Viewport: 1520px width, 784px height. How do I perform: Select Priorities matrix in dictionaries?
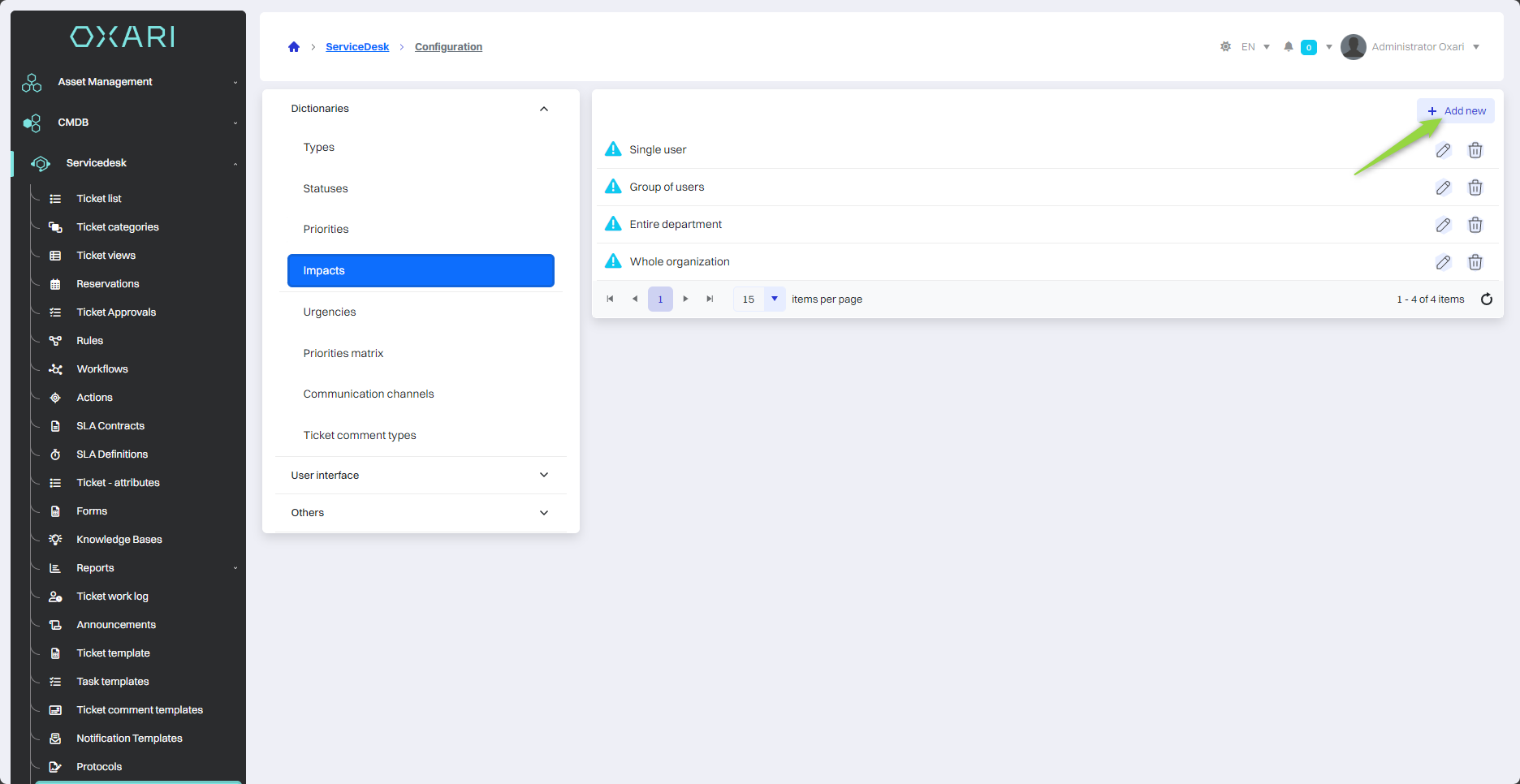pos(343,353)
